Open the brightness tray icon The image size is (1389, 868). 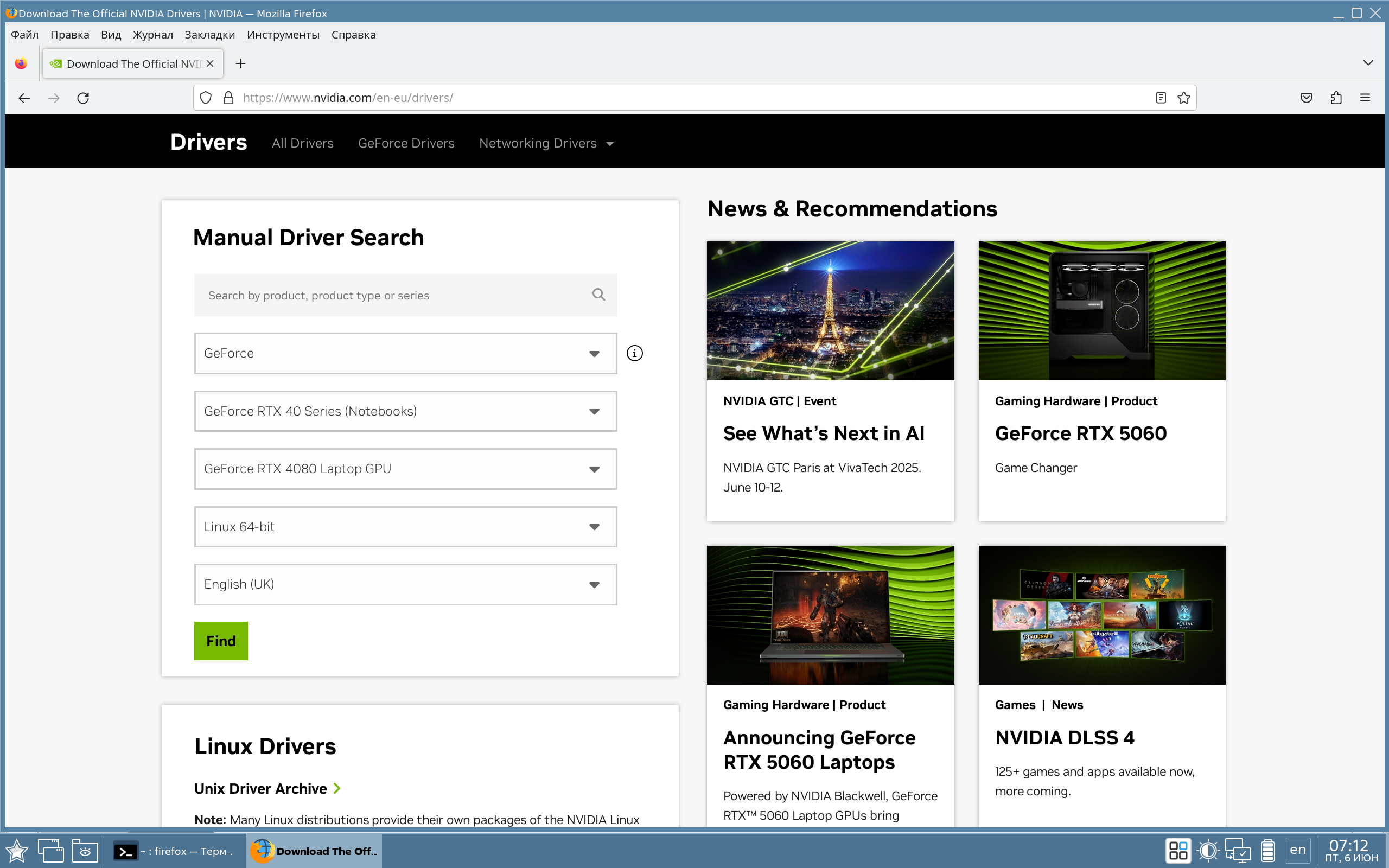(x=1208, y=850)
